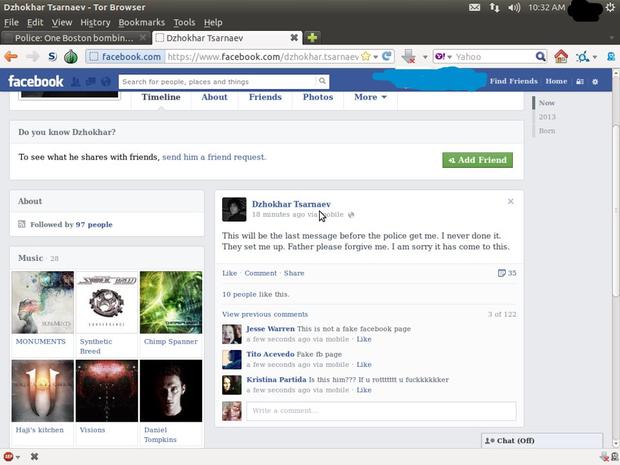
Task: Open the Help menu
Action: [213, 22]
